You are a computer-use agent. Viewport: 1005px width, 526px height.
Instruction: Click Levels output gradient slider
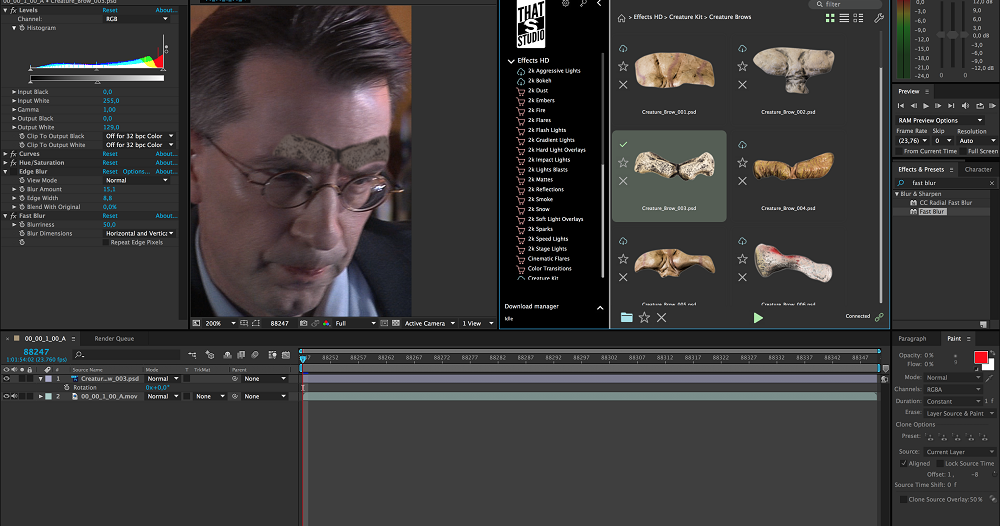(x=97, y=79)
